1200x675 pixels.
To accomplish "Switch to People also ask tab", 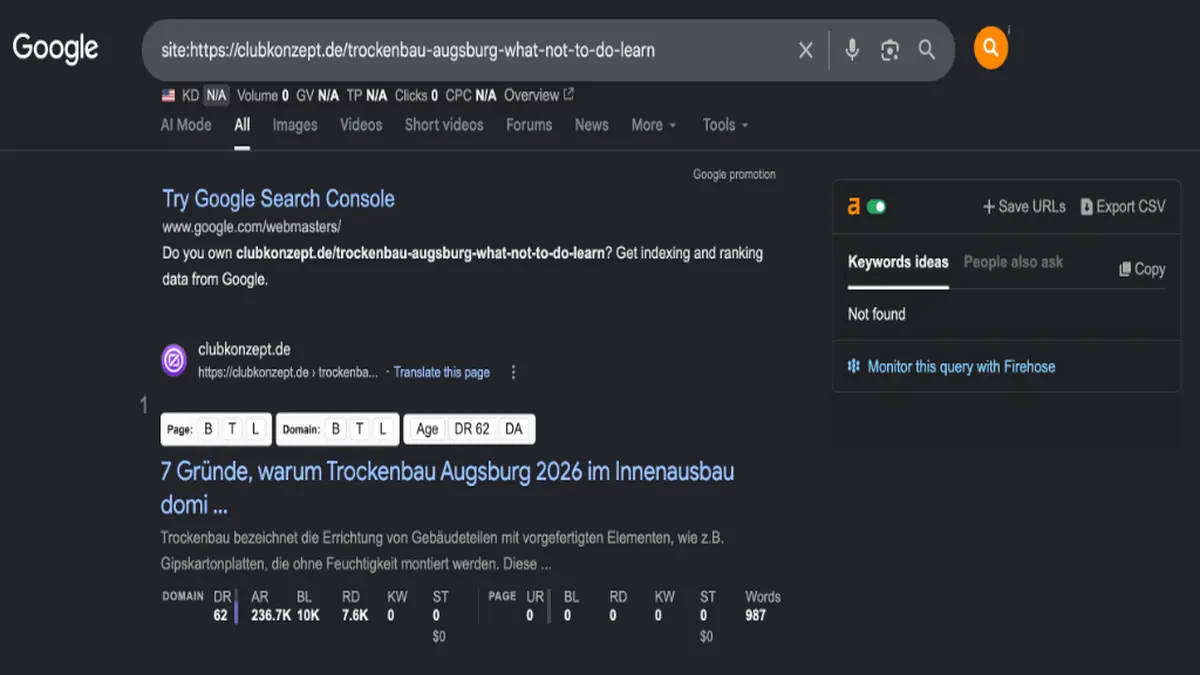I will click(1013, 262).
